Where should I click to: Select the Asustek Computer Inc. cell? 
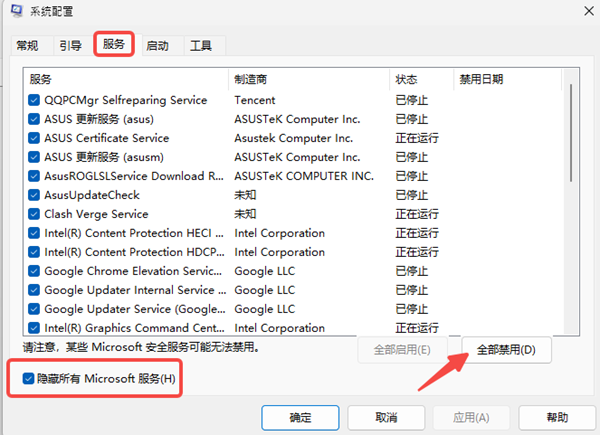293,138
